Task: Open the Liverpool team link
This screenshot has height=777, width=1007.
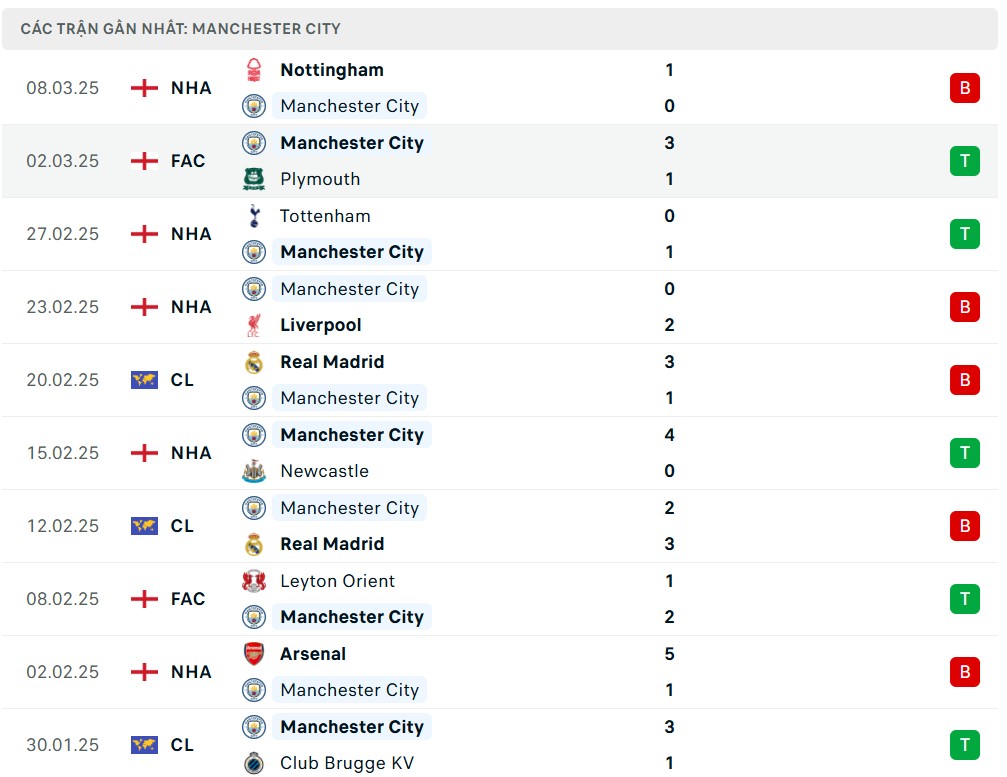Action: pyautogui.click(x=321, y=325)
